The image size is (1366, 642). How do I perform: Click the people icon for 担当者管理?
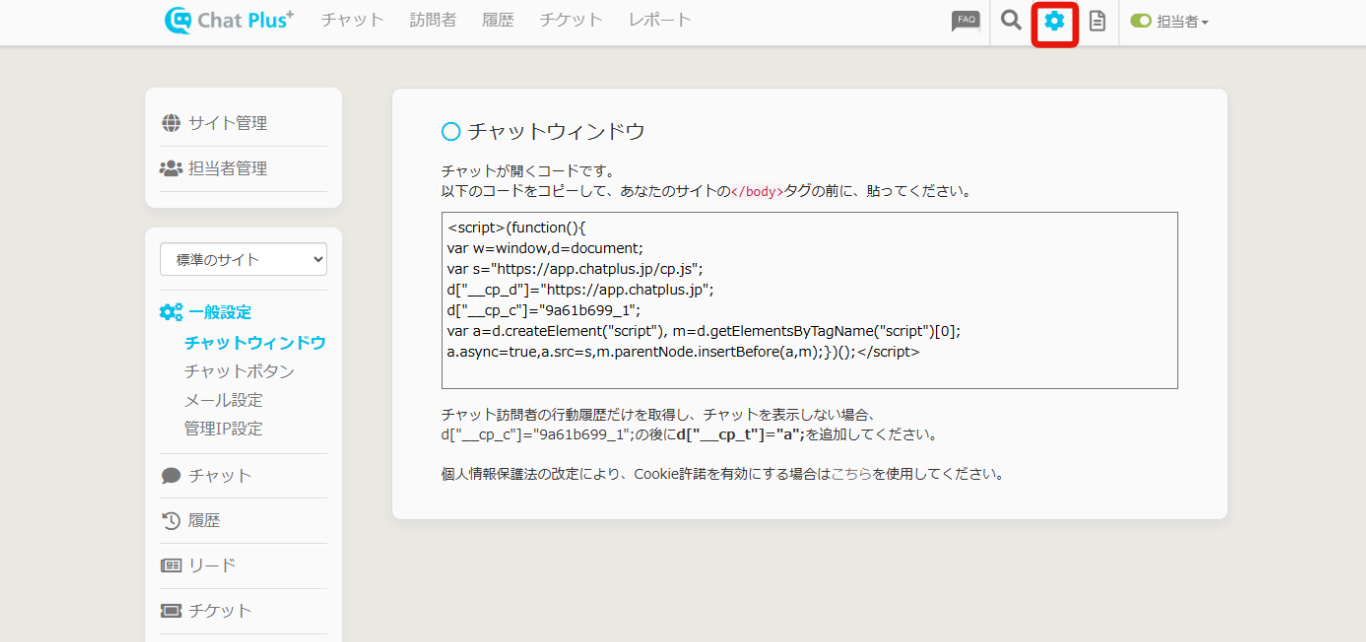tap(171, 169)
